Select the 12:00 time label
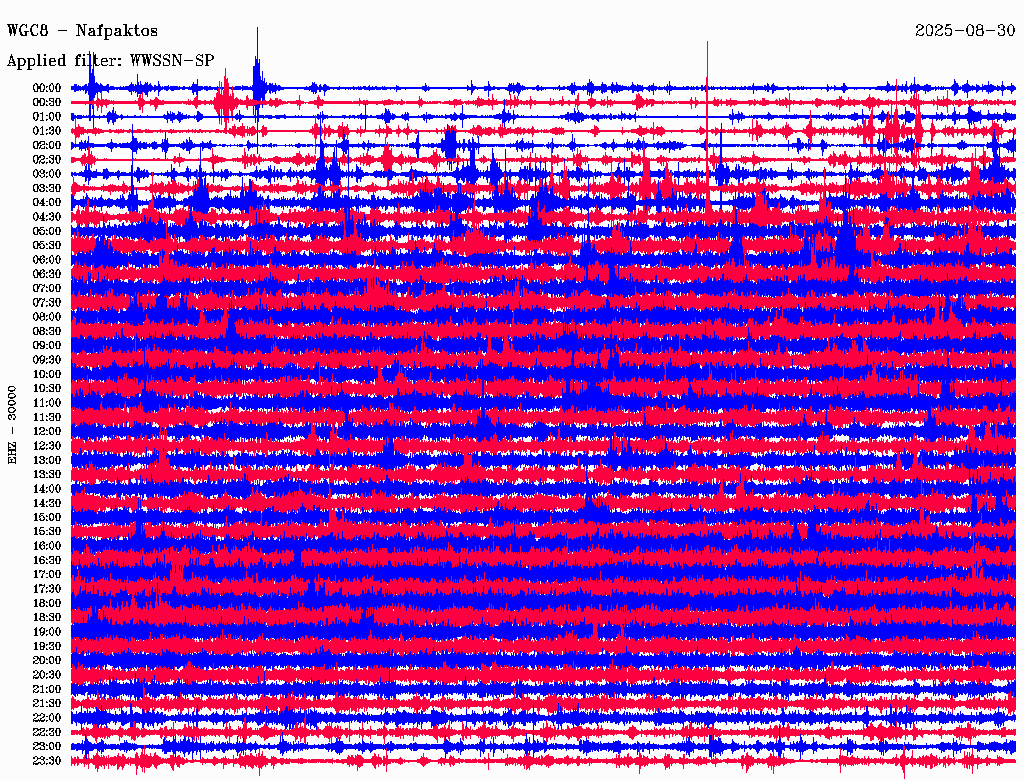 coord(47,431)
